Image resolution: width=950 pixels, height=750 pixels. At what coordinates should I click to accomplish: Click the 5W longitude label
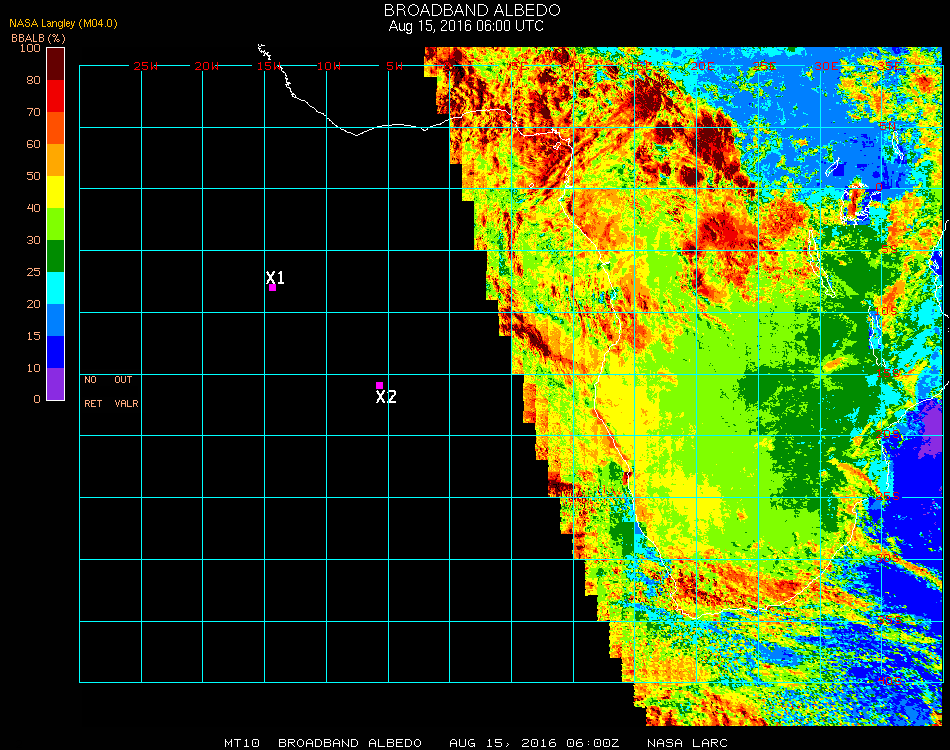[393, 66]
